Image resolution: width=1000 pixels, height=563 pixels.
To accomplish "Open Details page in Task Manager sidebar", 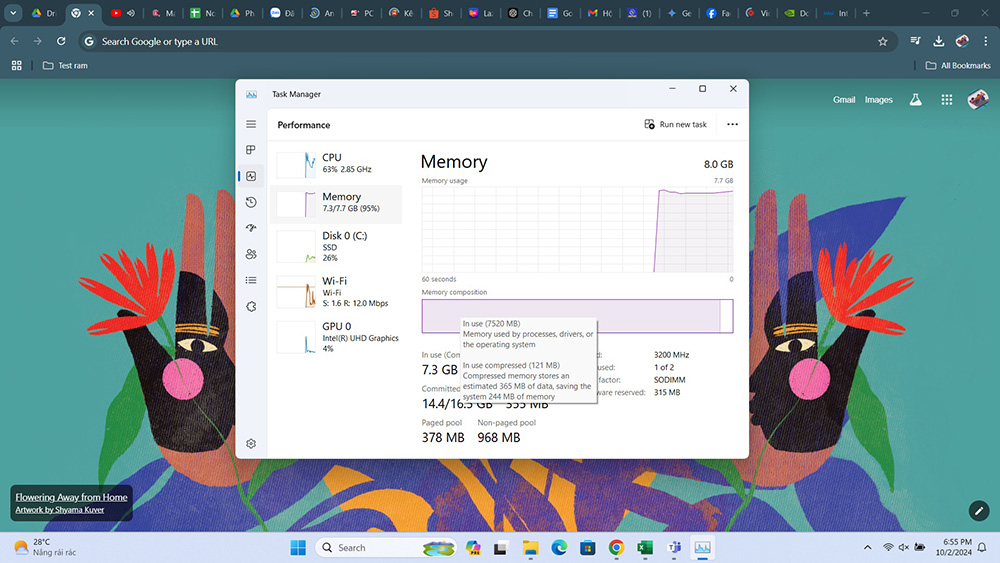I will (251, 280).
